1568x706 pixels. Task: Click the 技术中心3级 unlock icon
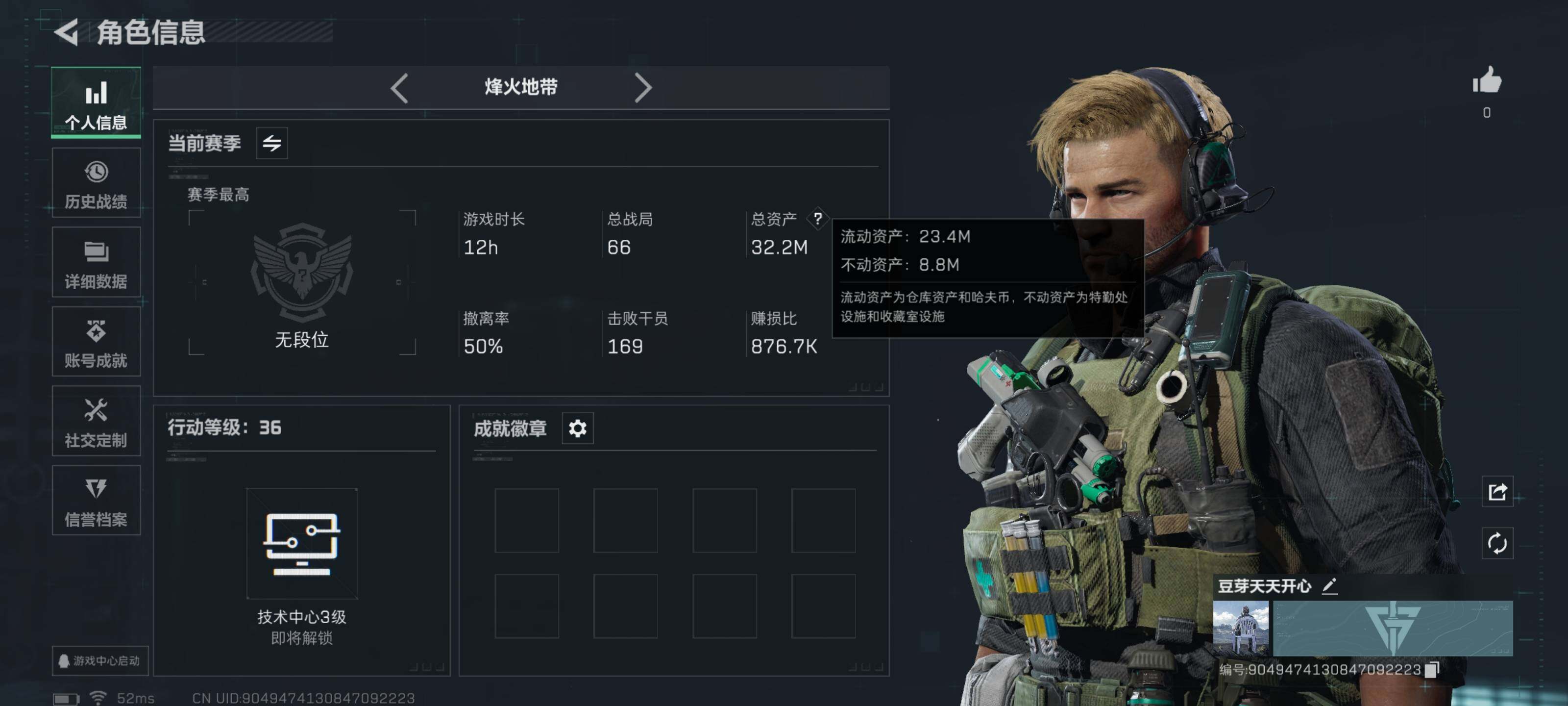point(302,543)
